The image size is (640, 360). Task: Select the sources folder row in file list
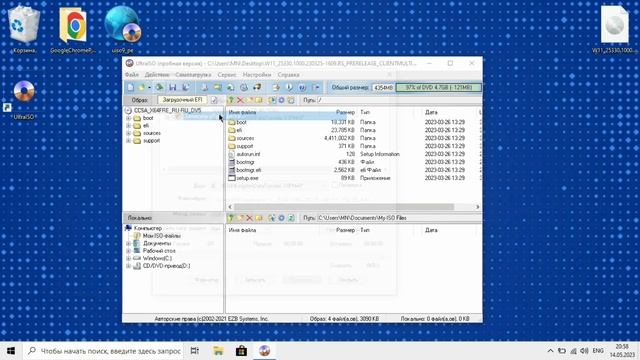(353, 138)
